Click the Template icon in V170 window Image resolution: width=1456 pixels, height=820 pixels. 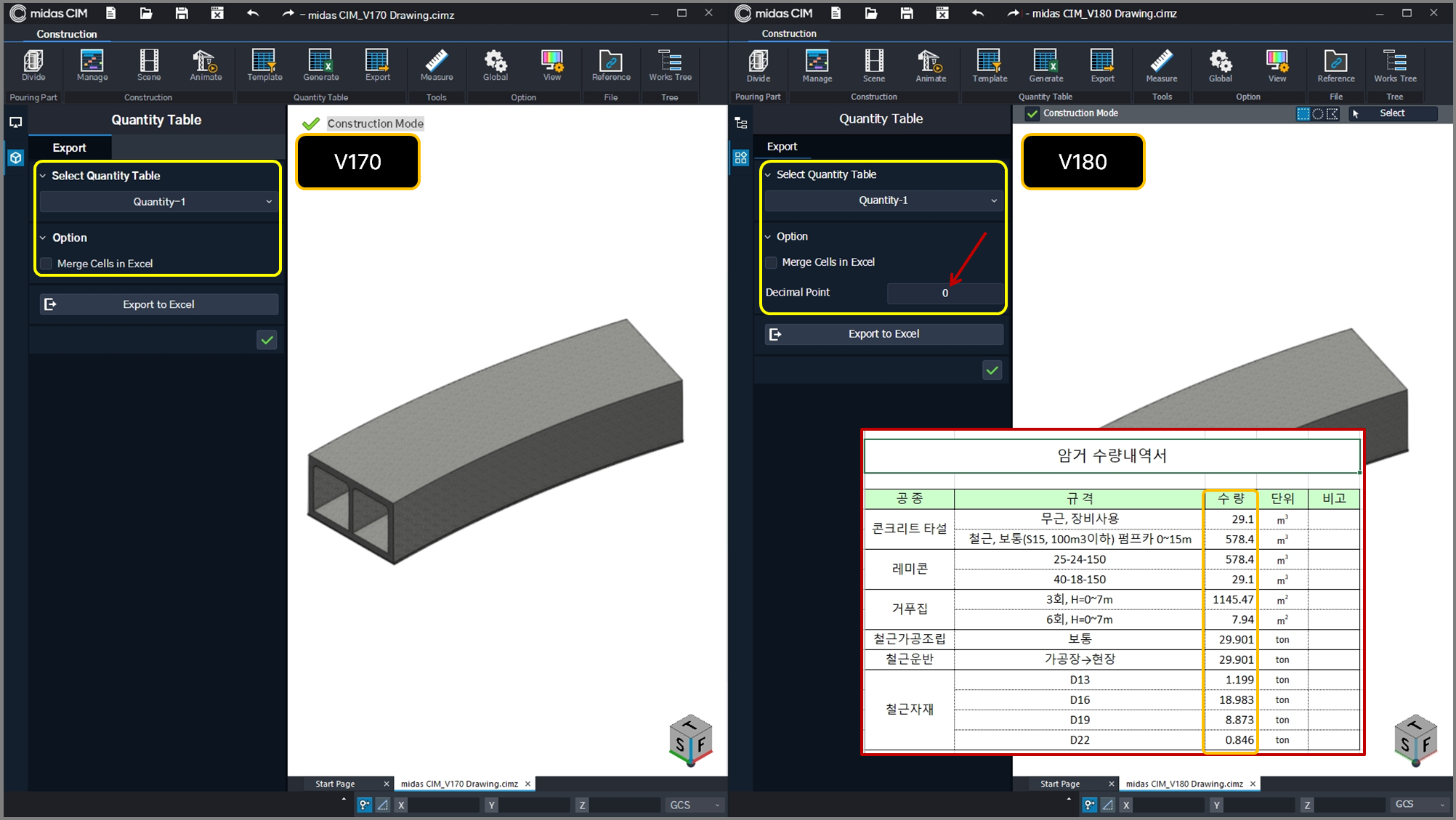coord(264,65)
